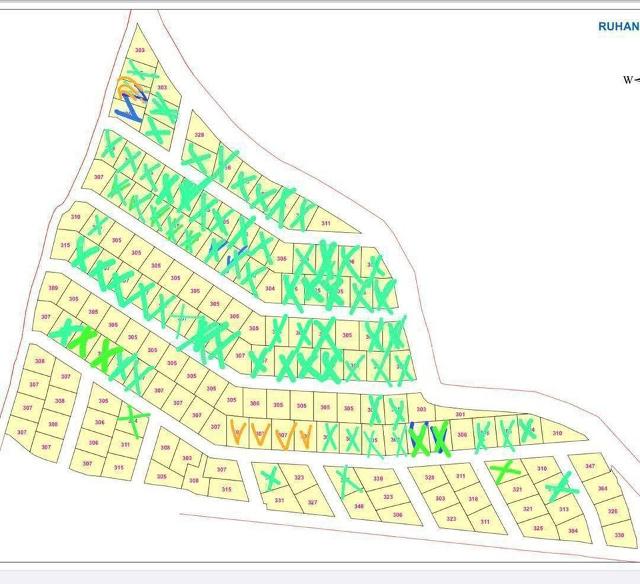The image size is (640, 584).
Task: Select plot 328 at top of second block
Action: click(200, 134)
